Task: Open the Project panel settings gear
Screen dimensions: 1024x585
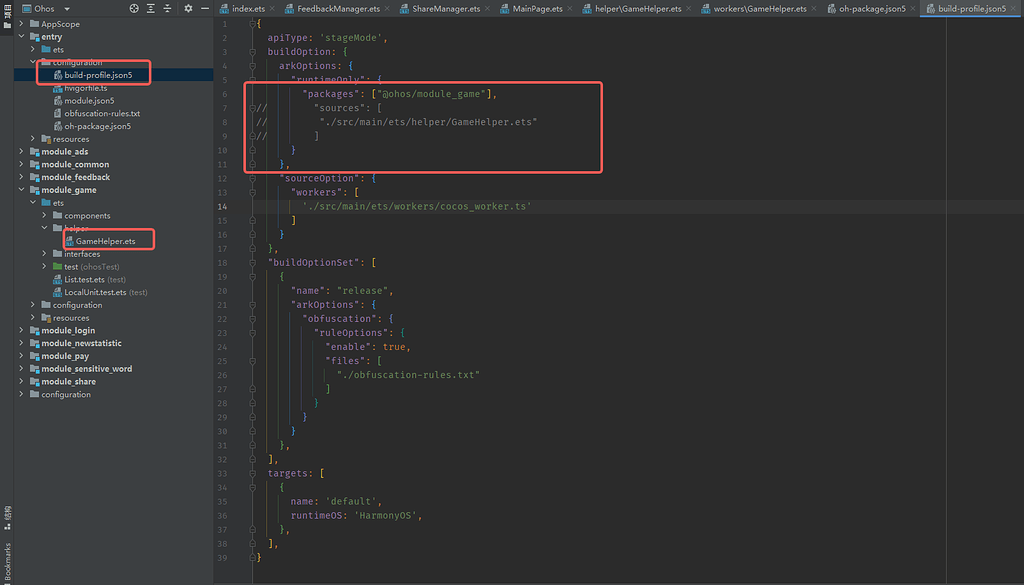Action: [x=188, y=8]
